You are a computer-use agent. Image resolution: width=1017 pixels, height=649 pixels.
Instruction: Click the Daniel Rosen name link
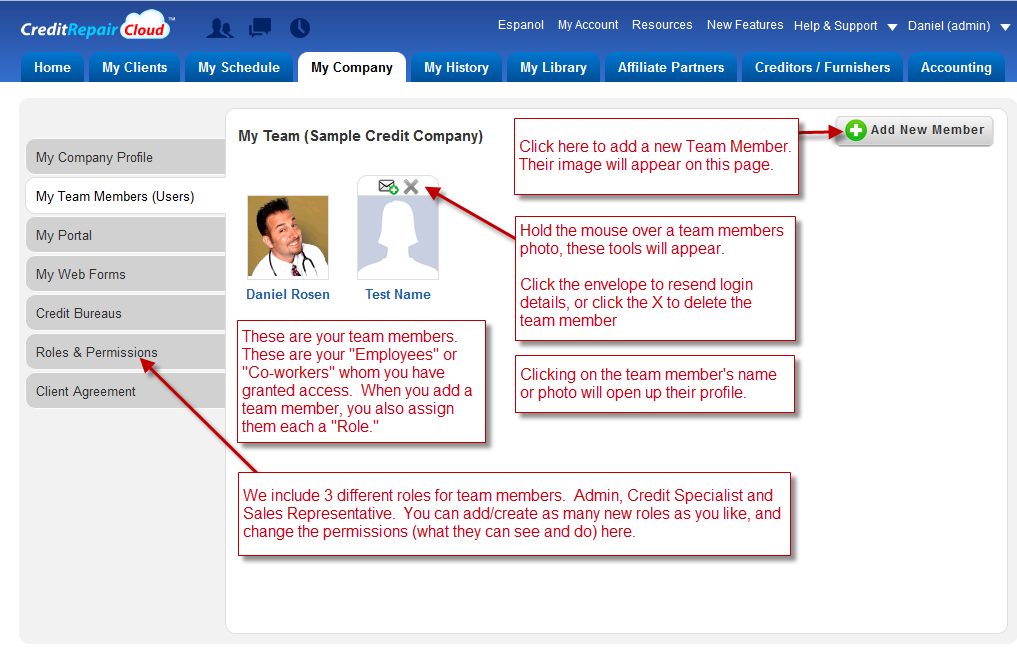point(288,294)
